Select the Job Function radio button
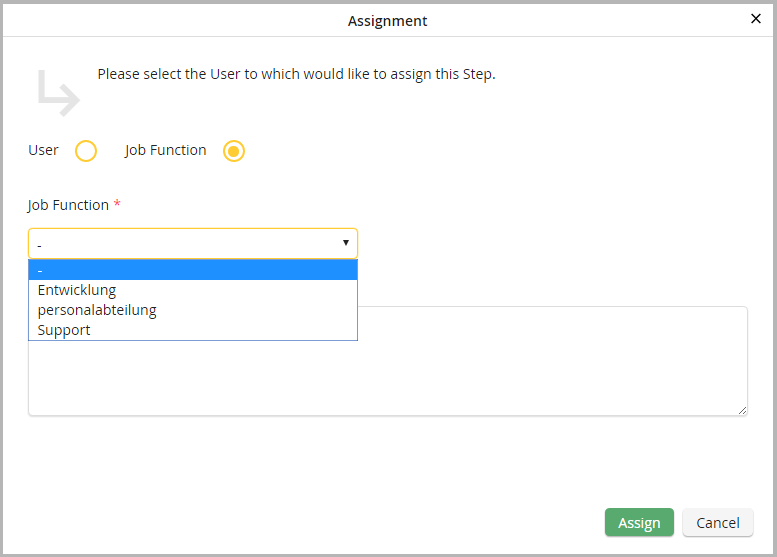 coord(233,151)
